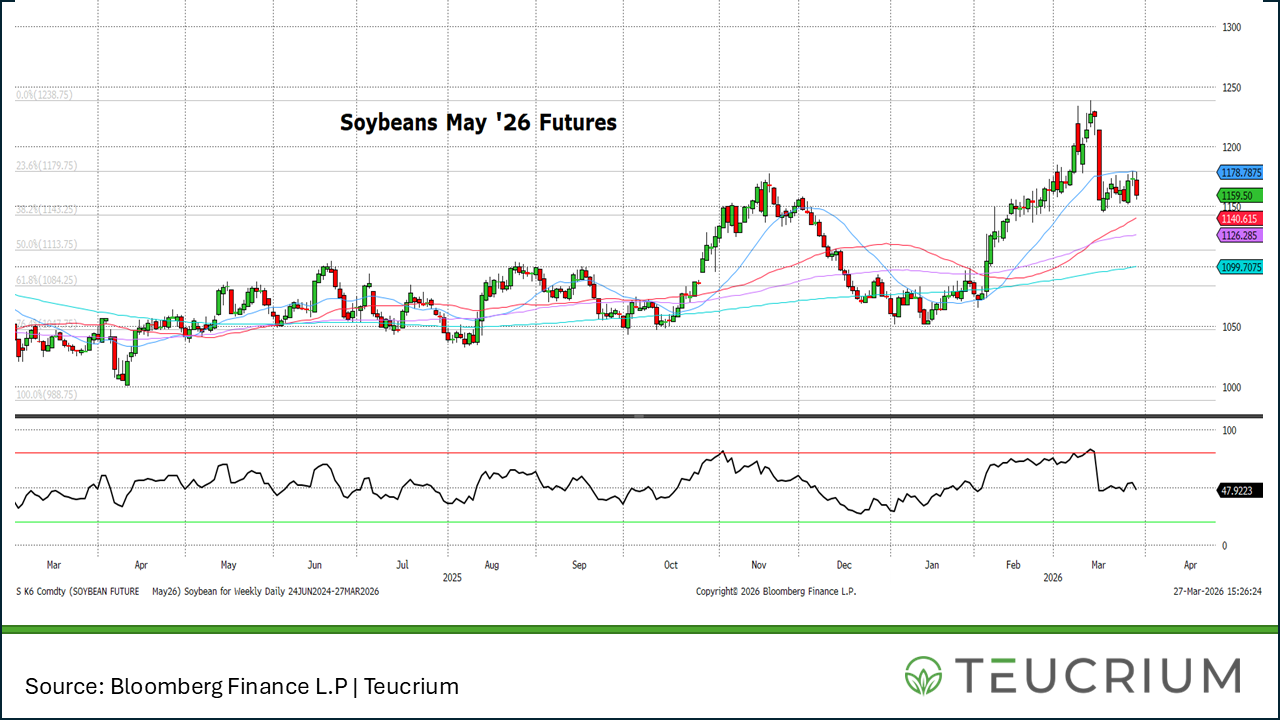Click the red 1140.615 moving average label
The image size is (1280, 720).
pos(1239,218)
